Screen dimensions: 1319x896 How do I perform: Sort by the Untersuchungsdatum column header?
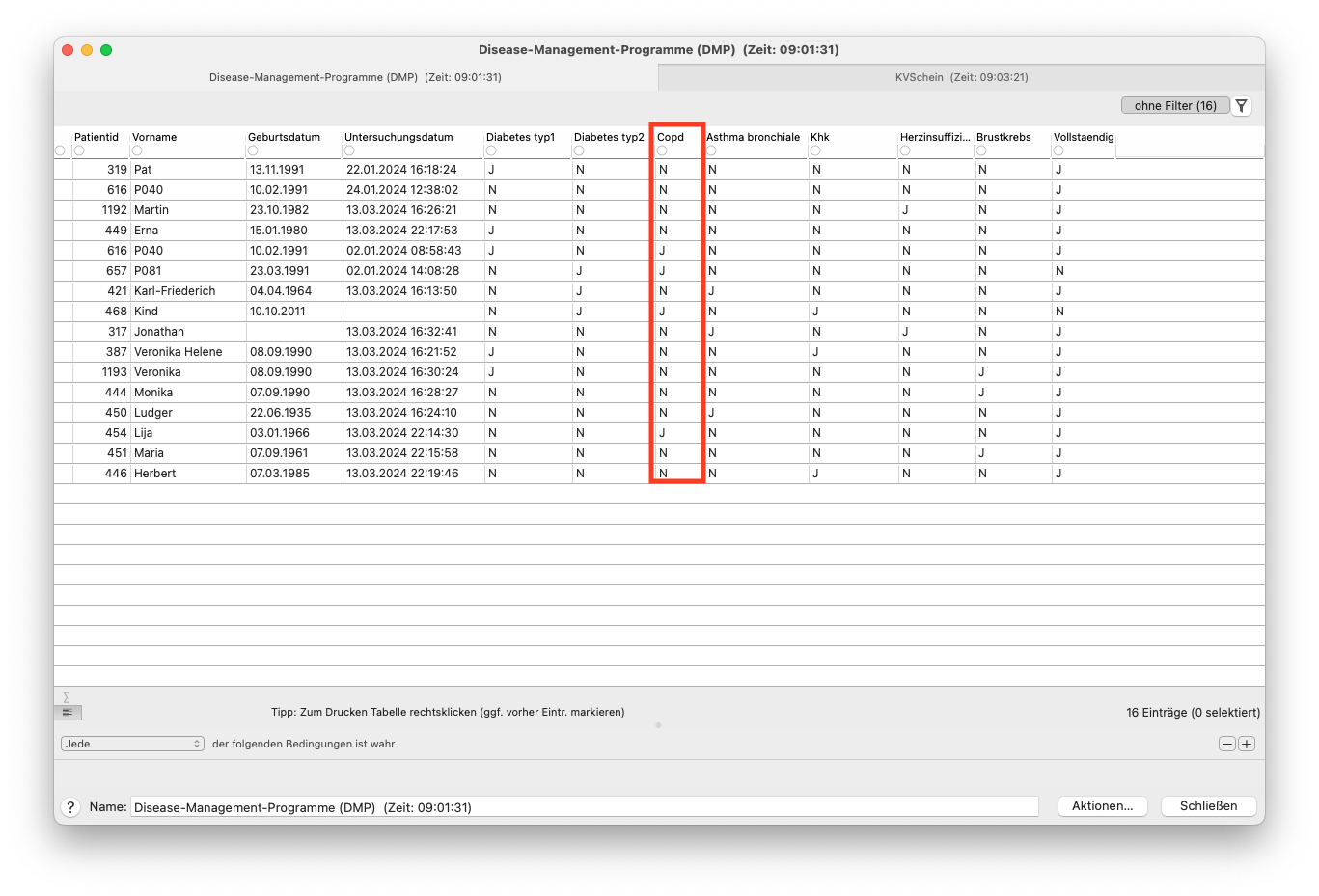[398, 137]
